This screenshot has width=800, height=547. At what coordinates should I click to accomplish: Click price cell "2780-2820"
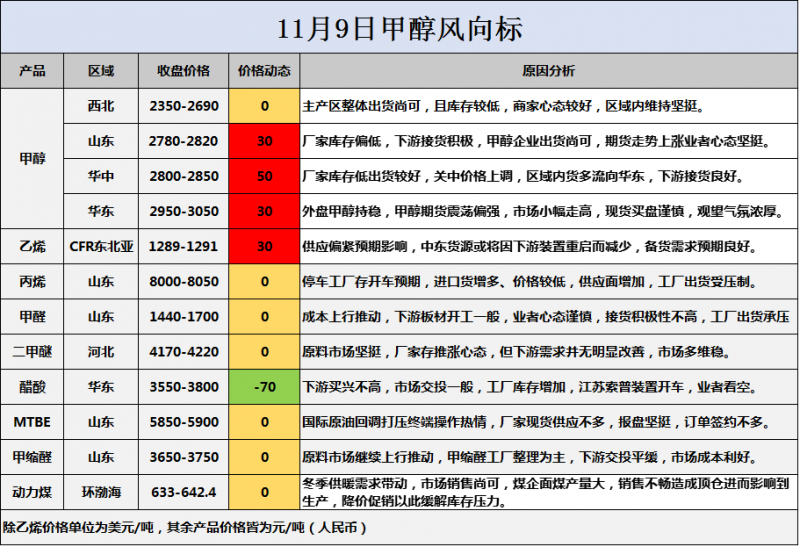coord(184,141)
